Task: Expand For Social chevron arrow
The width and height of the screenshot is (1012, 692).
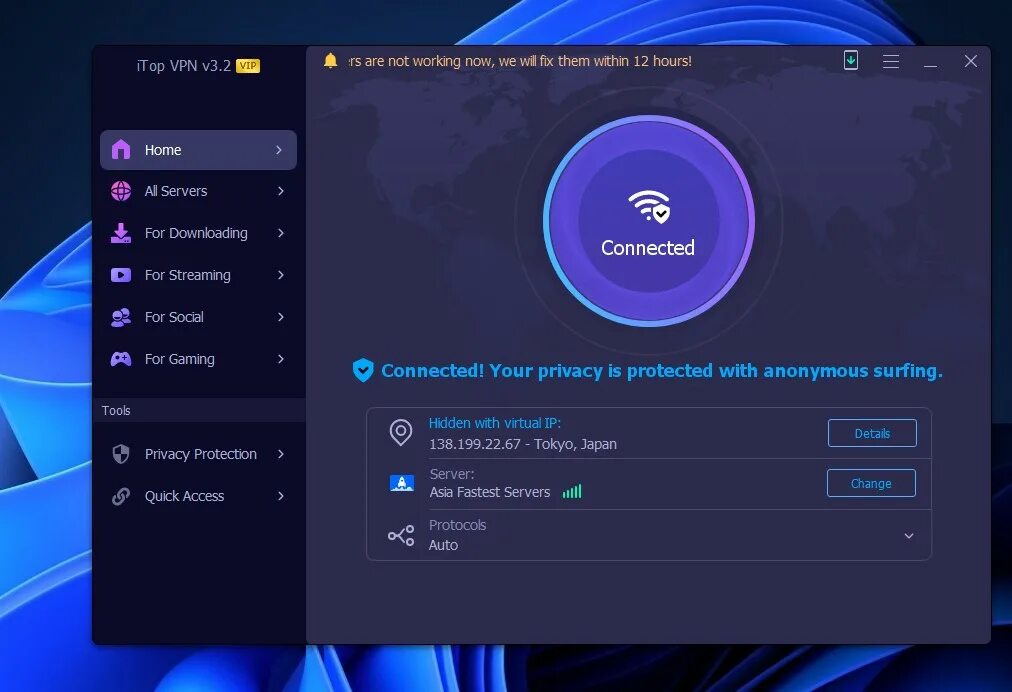Action: coord(281,317)
